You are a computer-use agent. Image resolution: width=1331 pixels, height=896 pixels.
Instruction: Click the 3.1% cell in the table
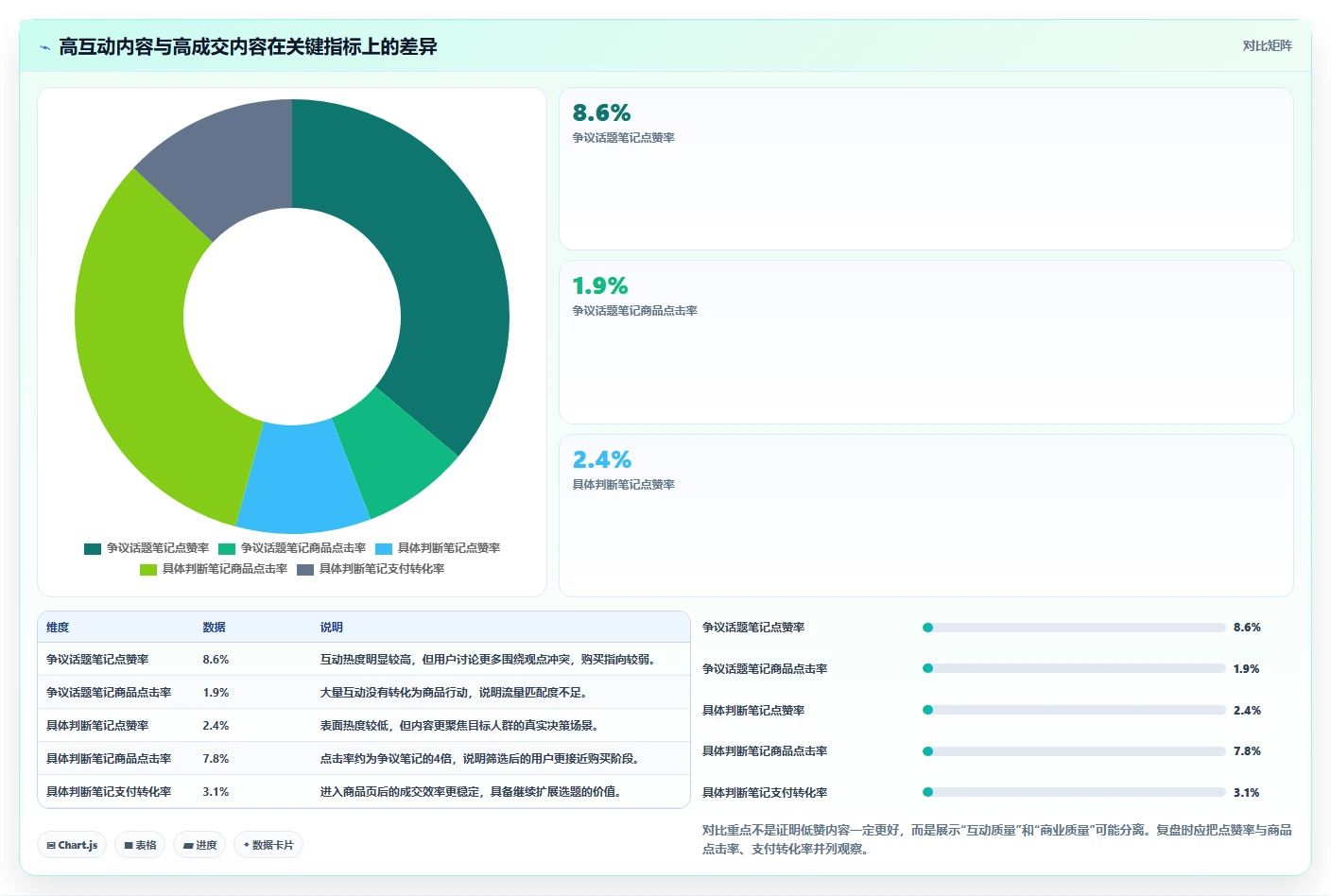pyautogui.click(x=216, y=792)
